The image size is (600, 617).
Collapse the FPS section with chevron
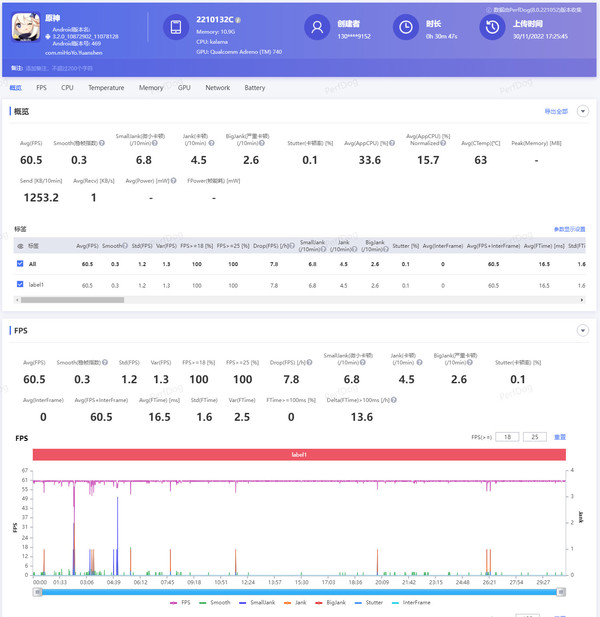click(583, 330)
